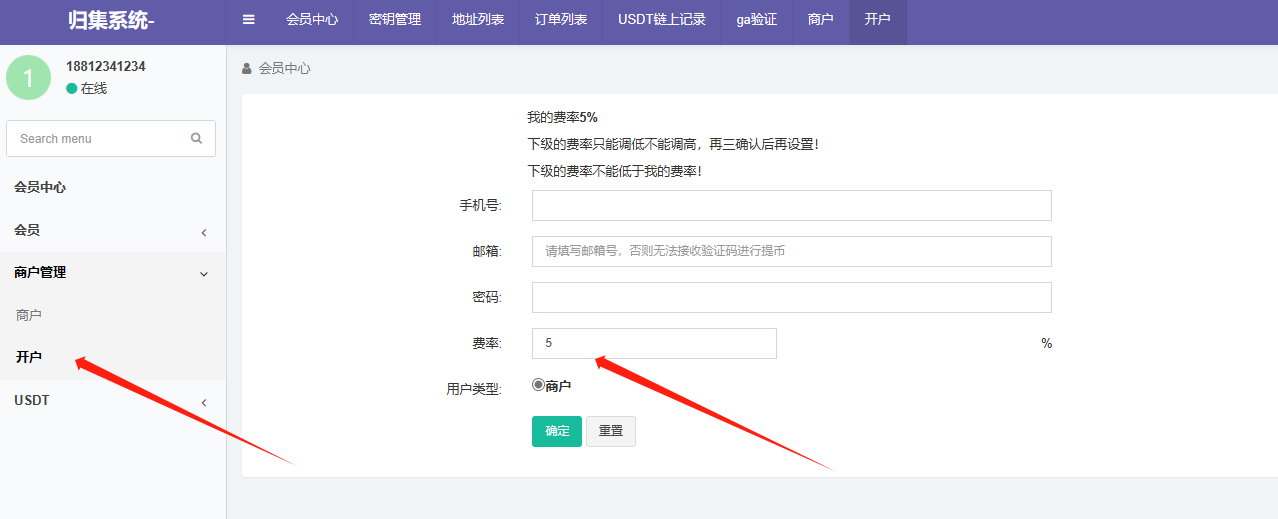Click the search magnifier icon in sidebar
The image size is (1278, 519).
(x=196, y=138)
